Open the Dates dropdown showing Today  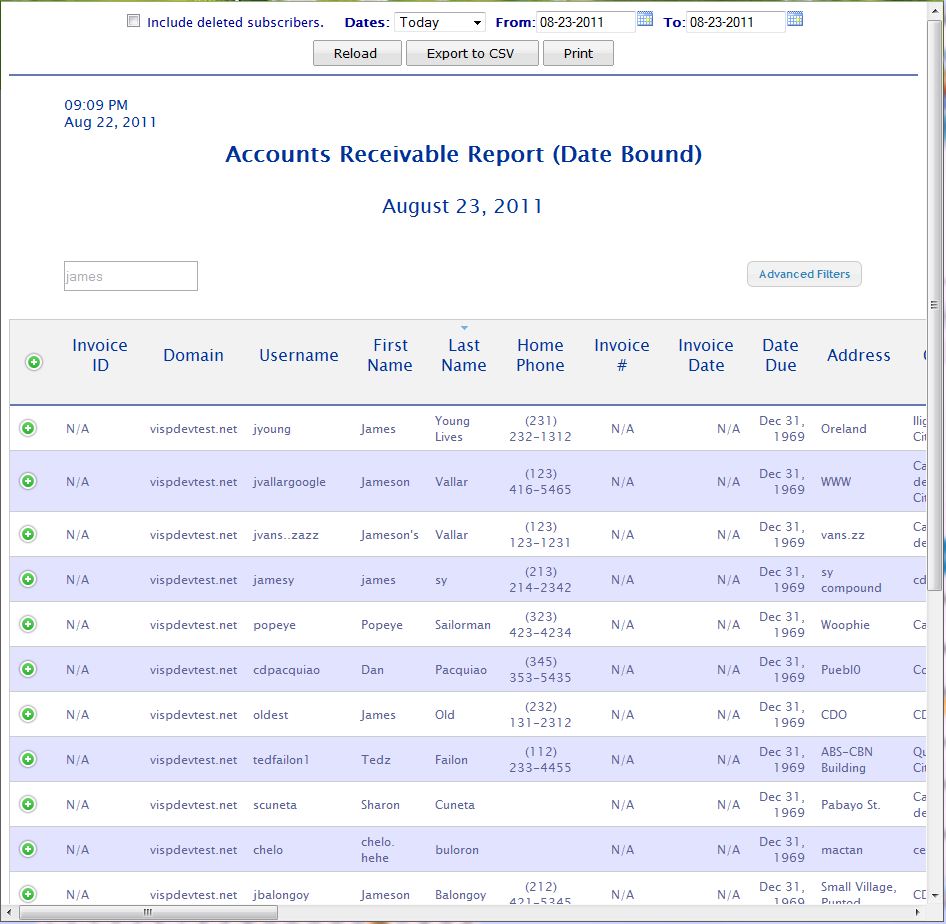pyautogui.click(x=440, y=22)
